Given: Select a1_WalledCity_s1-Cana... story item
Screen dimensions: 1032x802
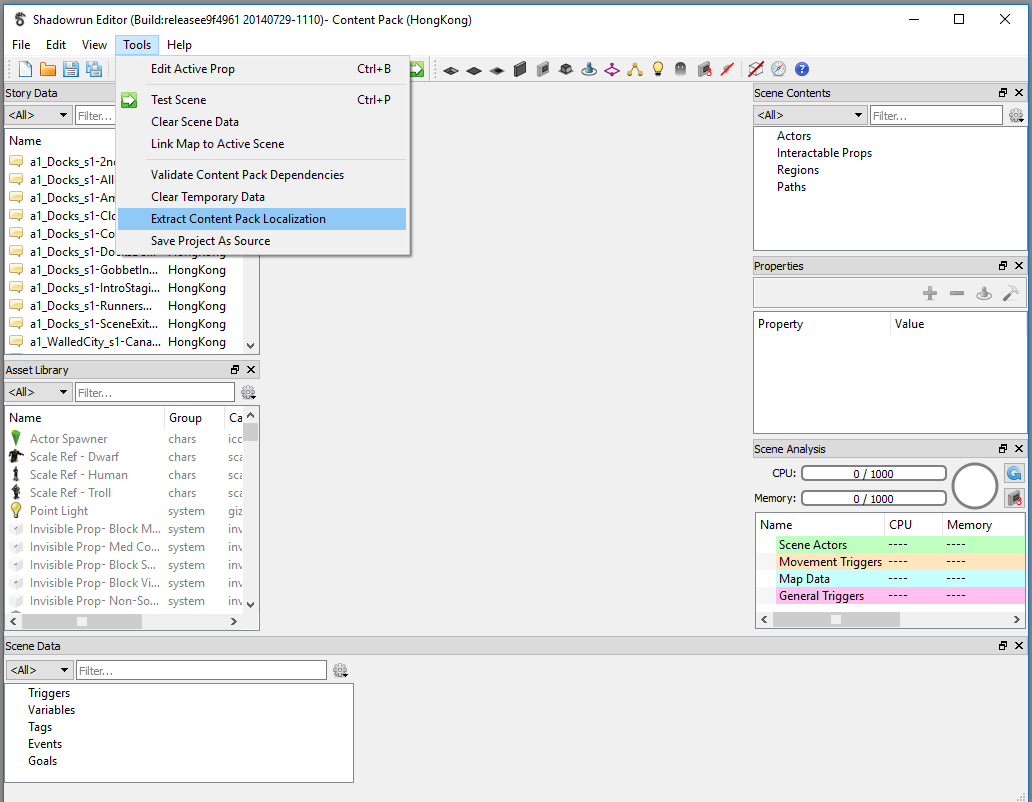Looking at the screenshot, I should (95, 342).
